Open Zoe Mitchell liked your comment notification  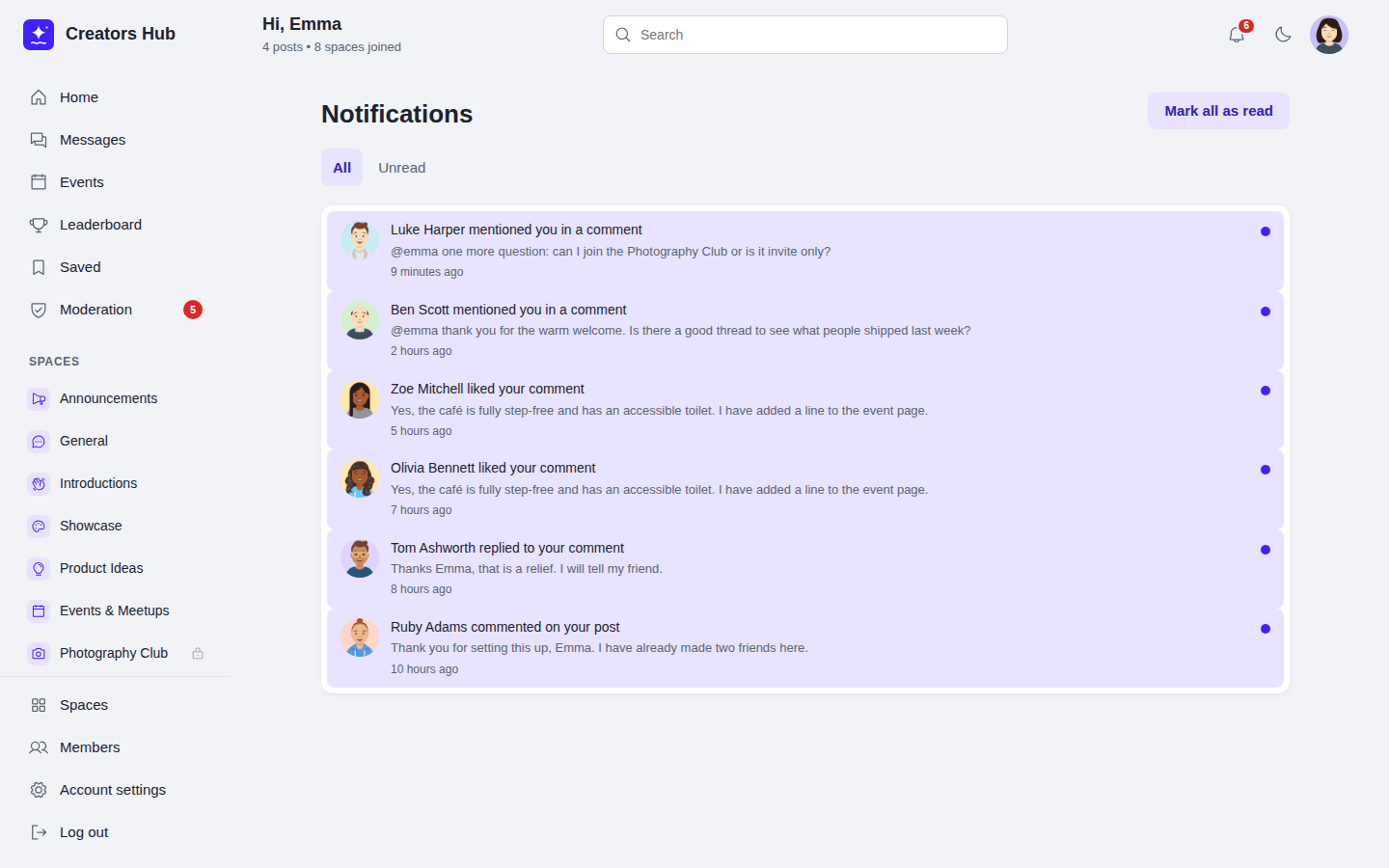[x=805, y=410]
